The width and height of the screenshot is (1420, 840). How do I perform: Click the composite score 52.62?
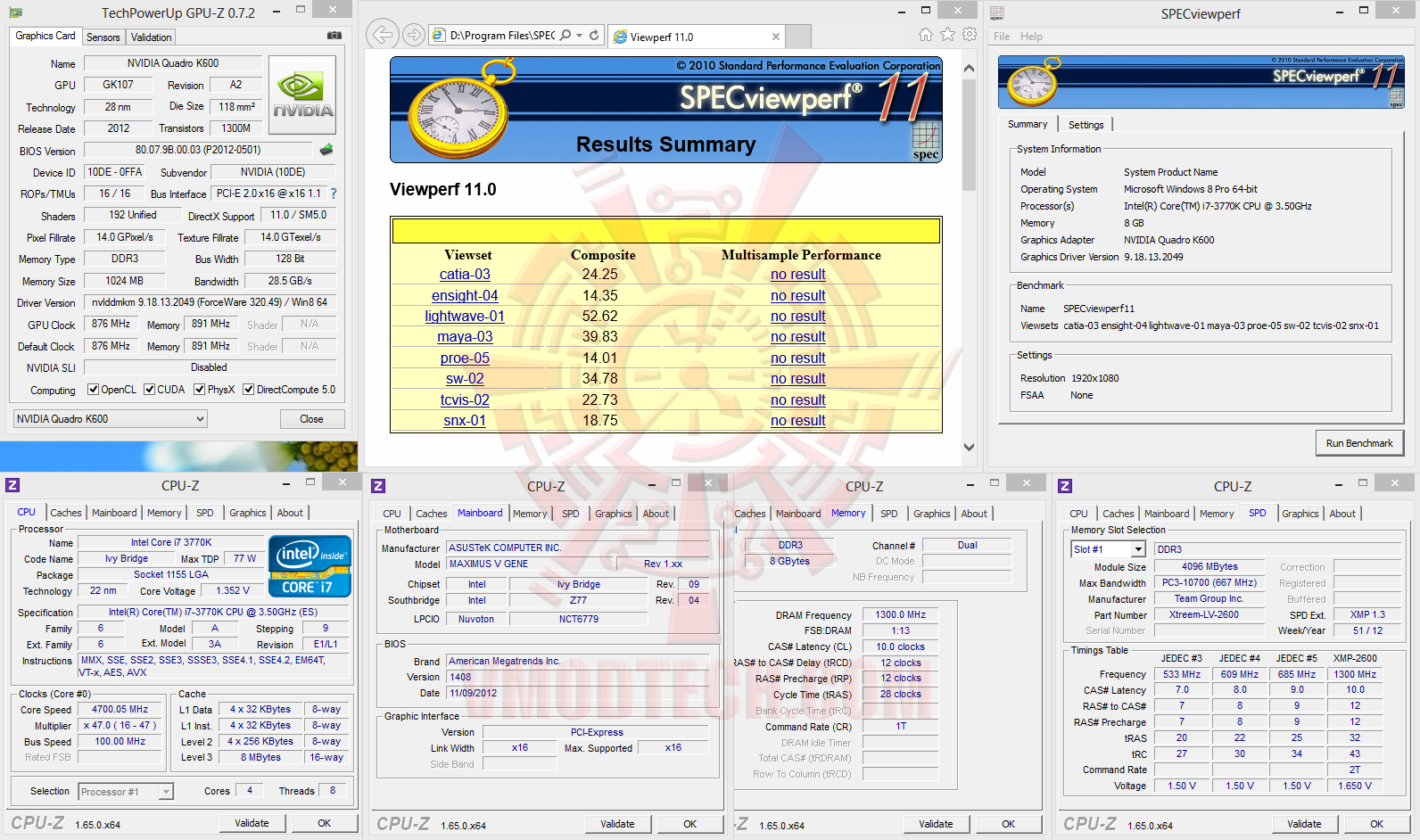tap(599, 317)
